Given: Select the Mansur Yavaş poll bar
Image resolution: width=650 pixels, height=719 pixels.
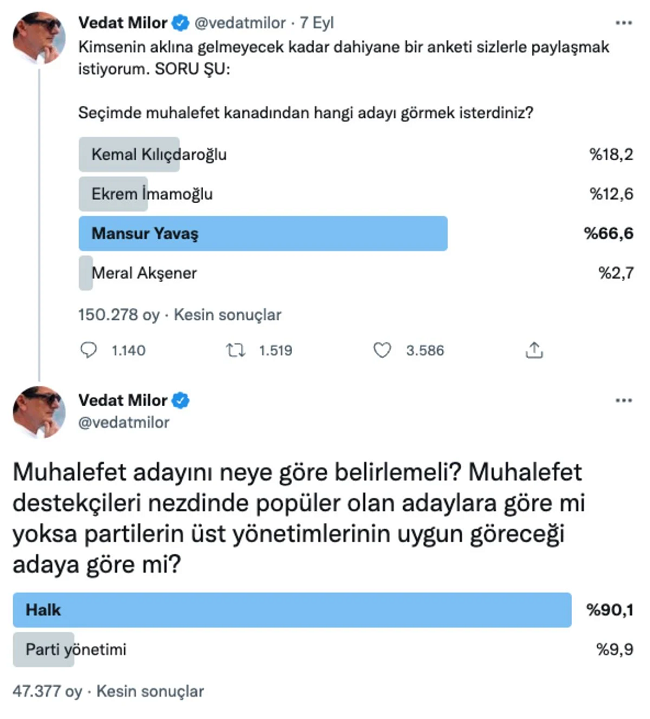Looking at the screenshot, I should (263, 233).
